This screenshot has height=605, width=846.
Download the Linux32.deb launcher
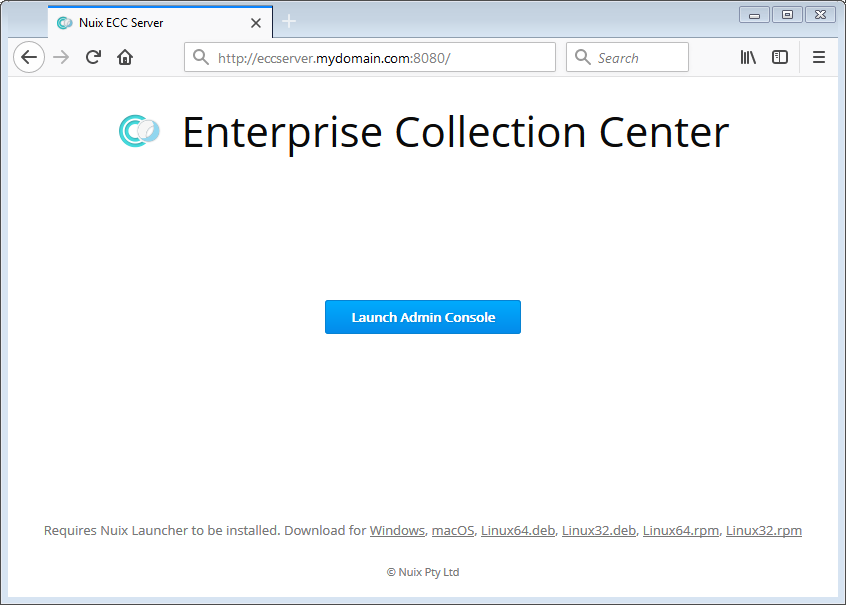point(599,531)
